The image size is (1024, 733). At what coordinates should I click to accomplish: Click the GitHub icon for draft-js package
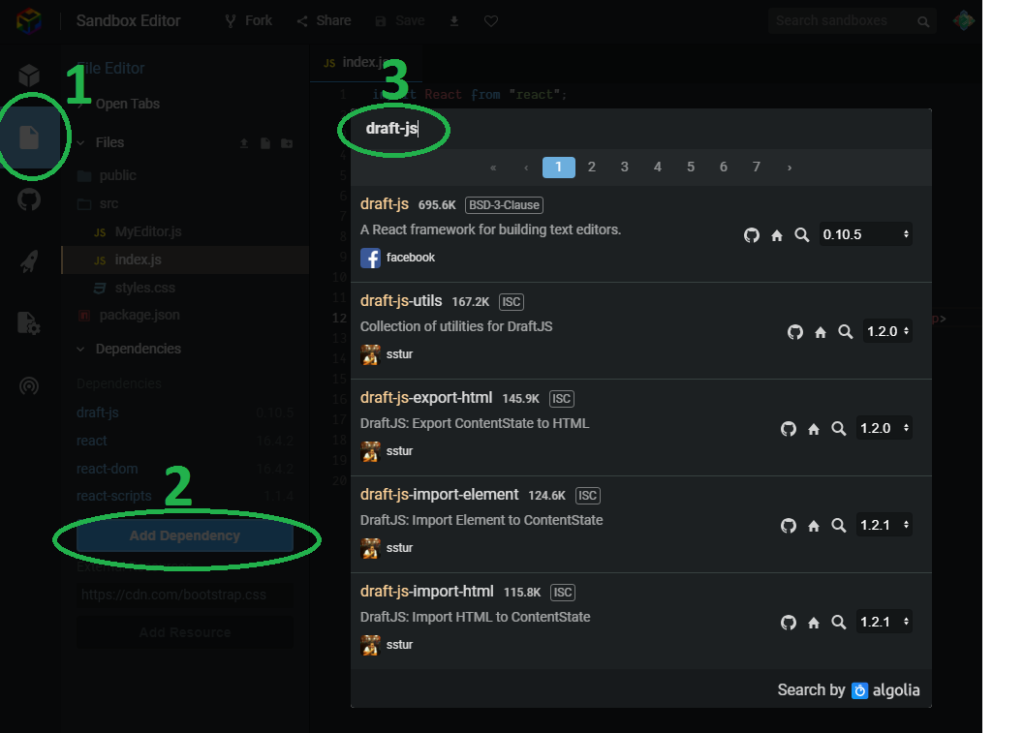(x=752, y=235)
